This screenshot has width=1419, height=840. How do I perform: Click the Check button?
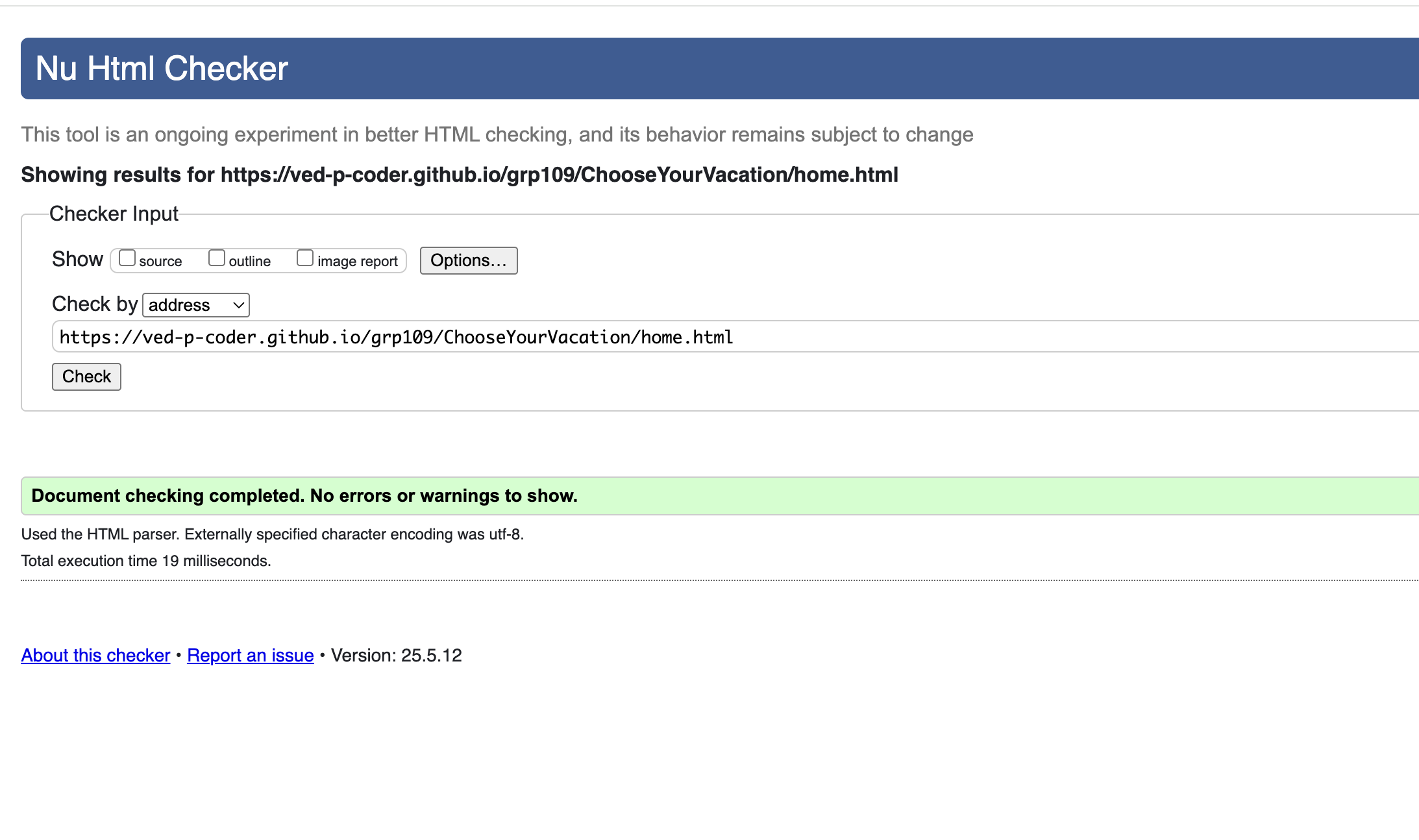click(x=86, y=377)
